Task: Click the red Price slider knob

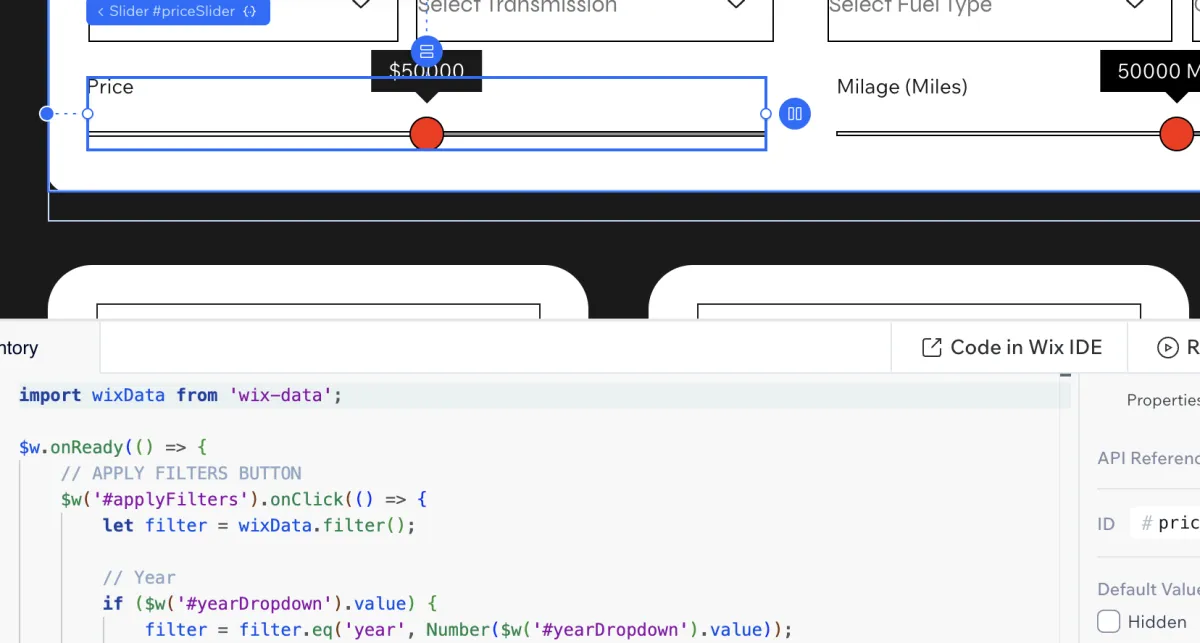Action: (427, 133)
